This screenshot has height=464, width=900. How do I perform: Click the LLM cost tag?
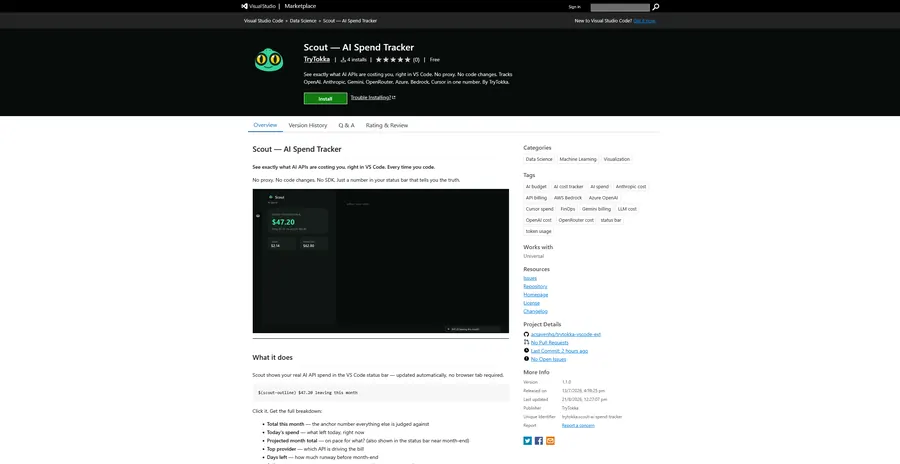click(627, 209)
